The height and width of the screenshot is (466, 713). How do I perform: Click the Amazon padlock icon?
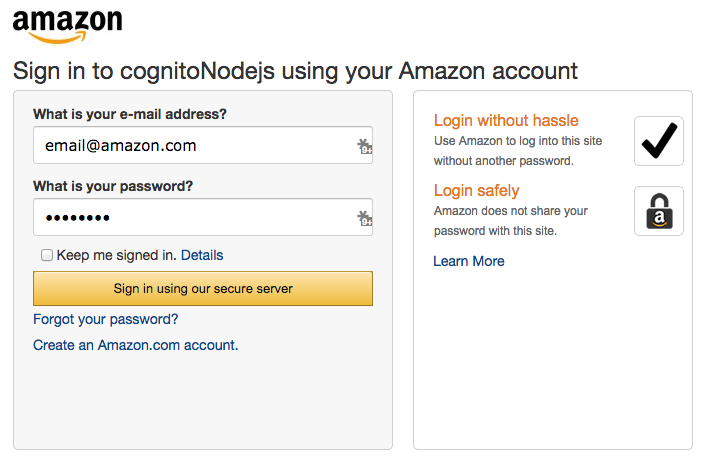pos(659,211)
